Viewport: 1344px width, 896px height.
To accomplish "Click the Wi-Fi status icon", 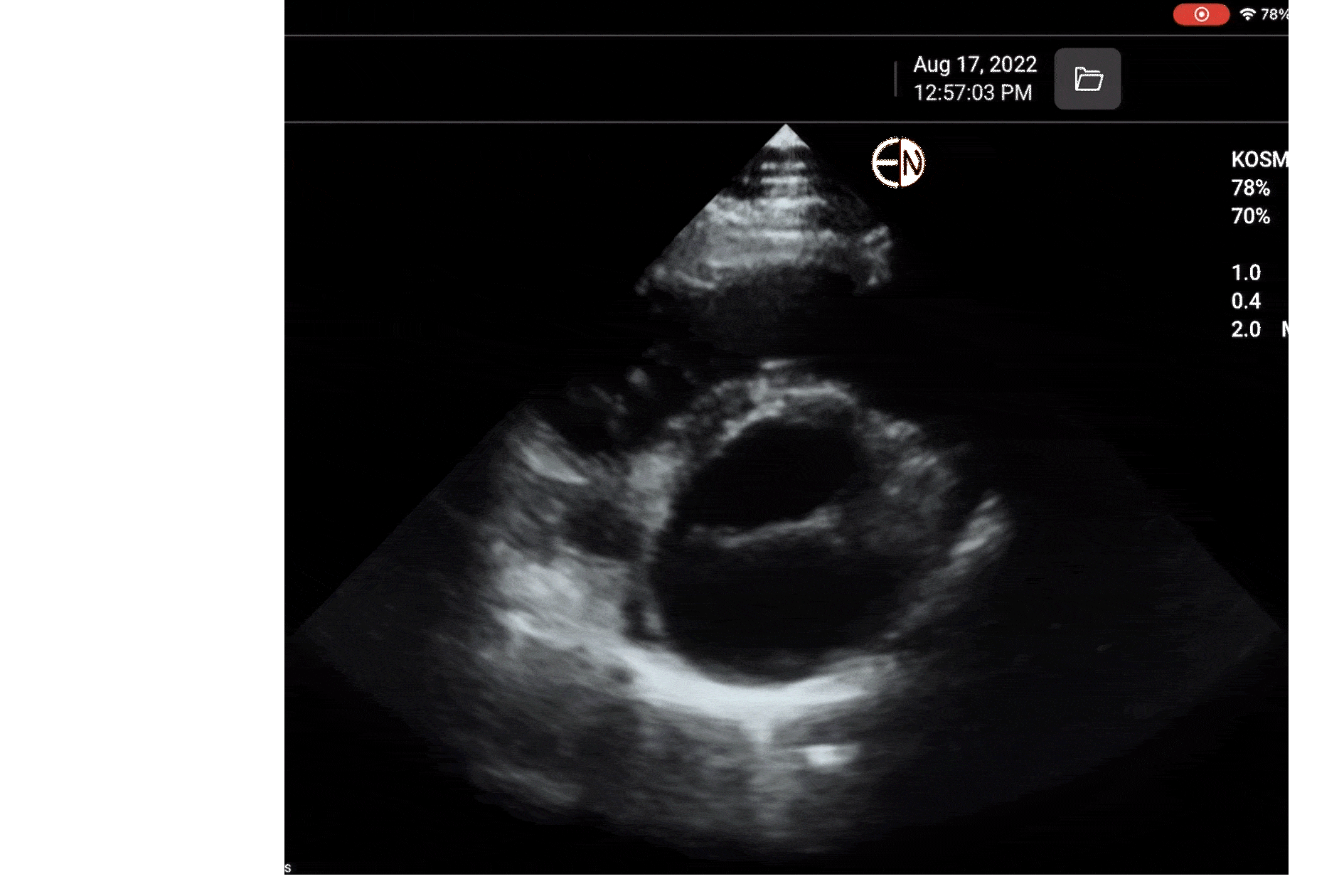I will [1247, 14].
